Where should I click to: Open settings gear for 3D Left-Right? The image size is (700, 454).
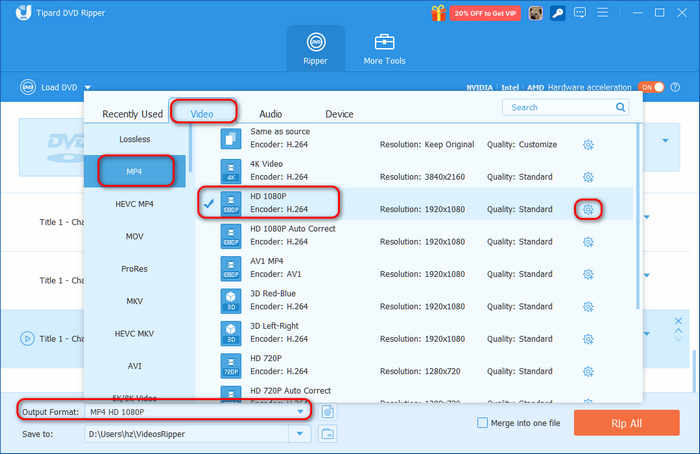tap(588, 339)
